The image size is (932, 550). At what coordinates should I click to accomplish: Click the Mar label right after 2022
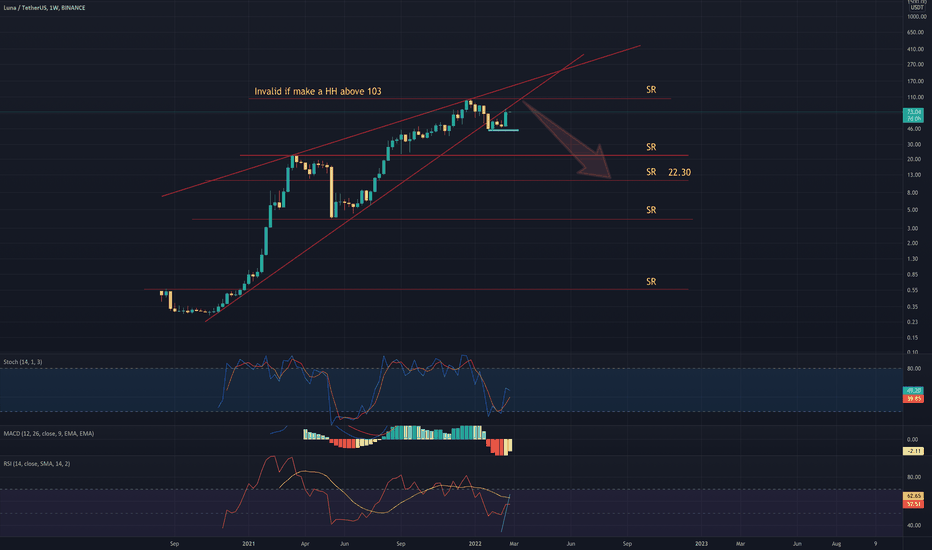[x=514, y=543]
